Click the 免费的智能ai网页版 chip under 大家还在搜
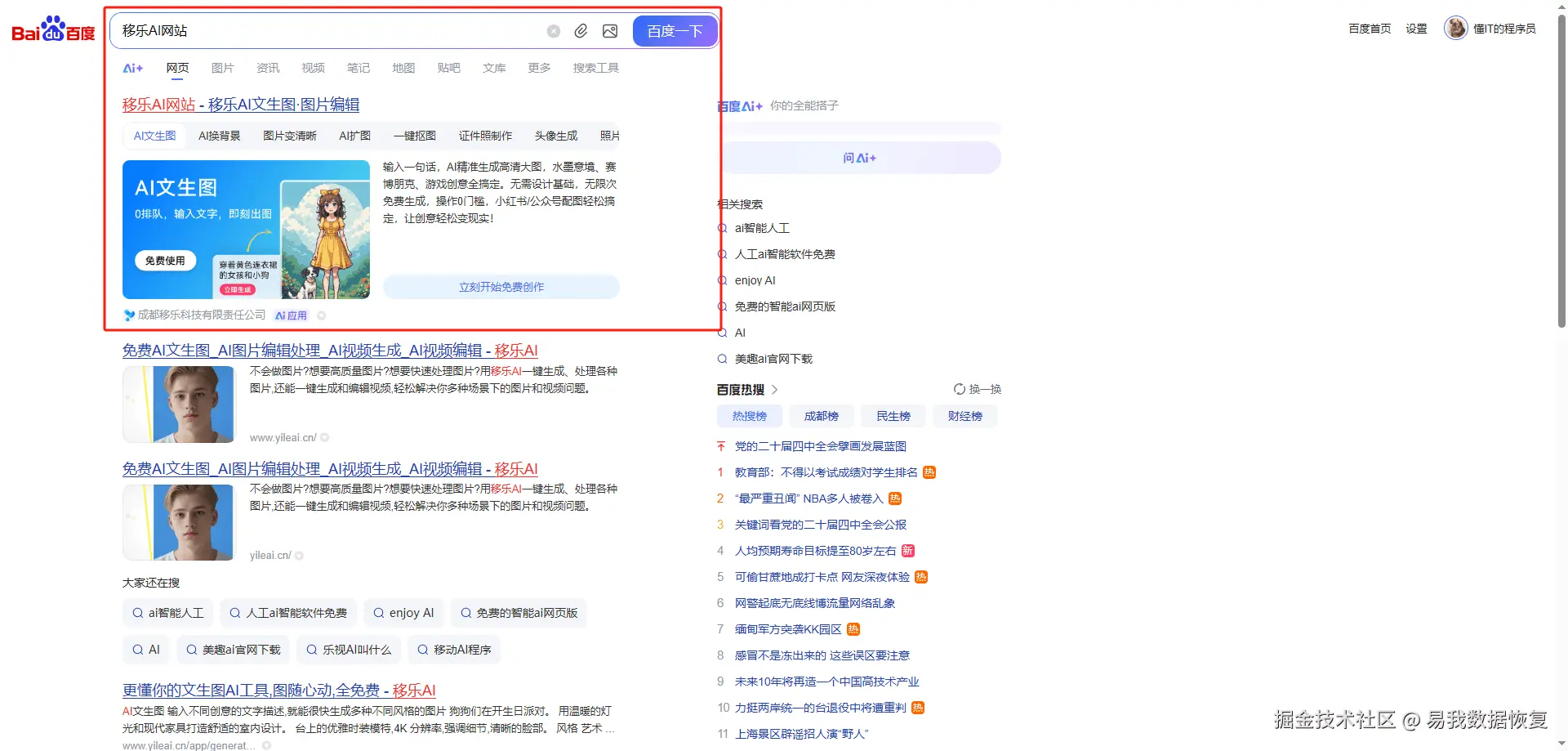Screen dimensions: 1568x751 point(519,613)
